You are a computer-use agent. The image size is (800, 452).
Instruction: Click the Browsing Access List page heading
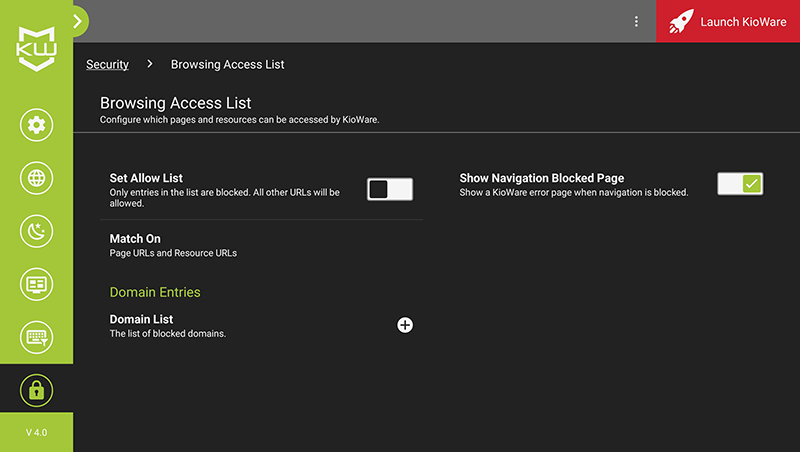tap(176, 103)
